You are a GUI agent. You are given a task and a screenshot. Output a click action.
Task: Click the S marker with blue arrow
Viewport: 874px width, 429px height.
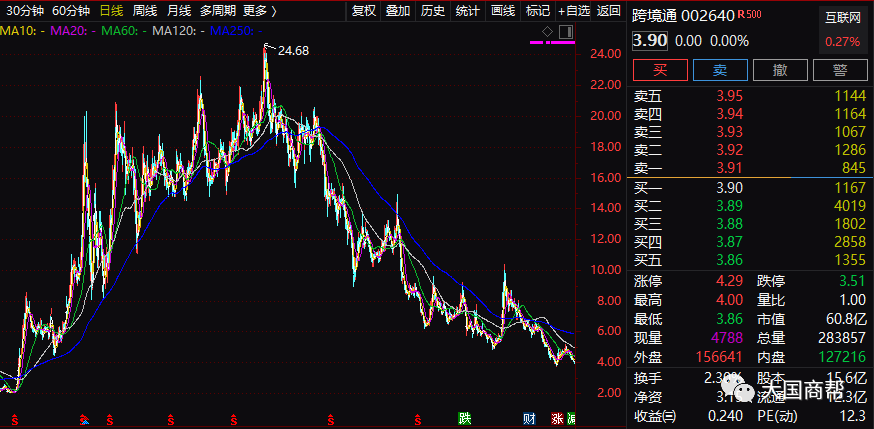click(x=84, y=418)
